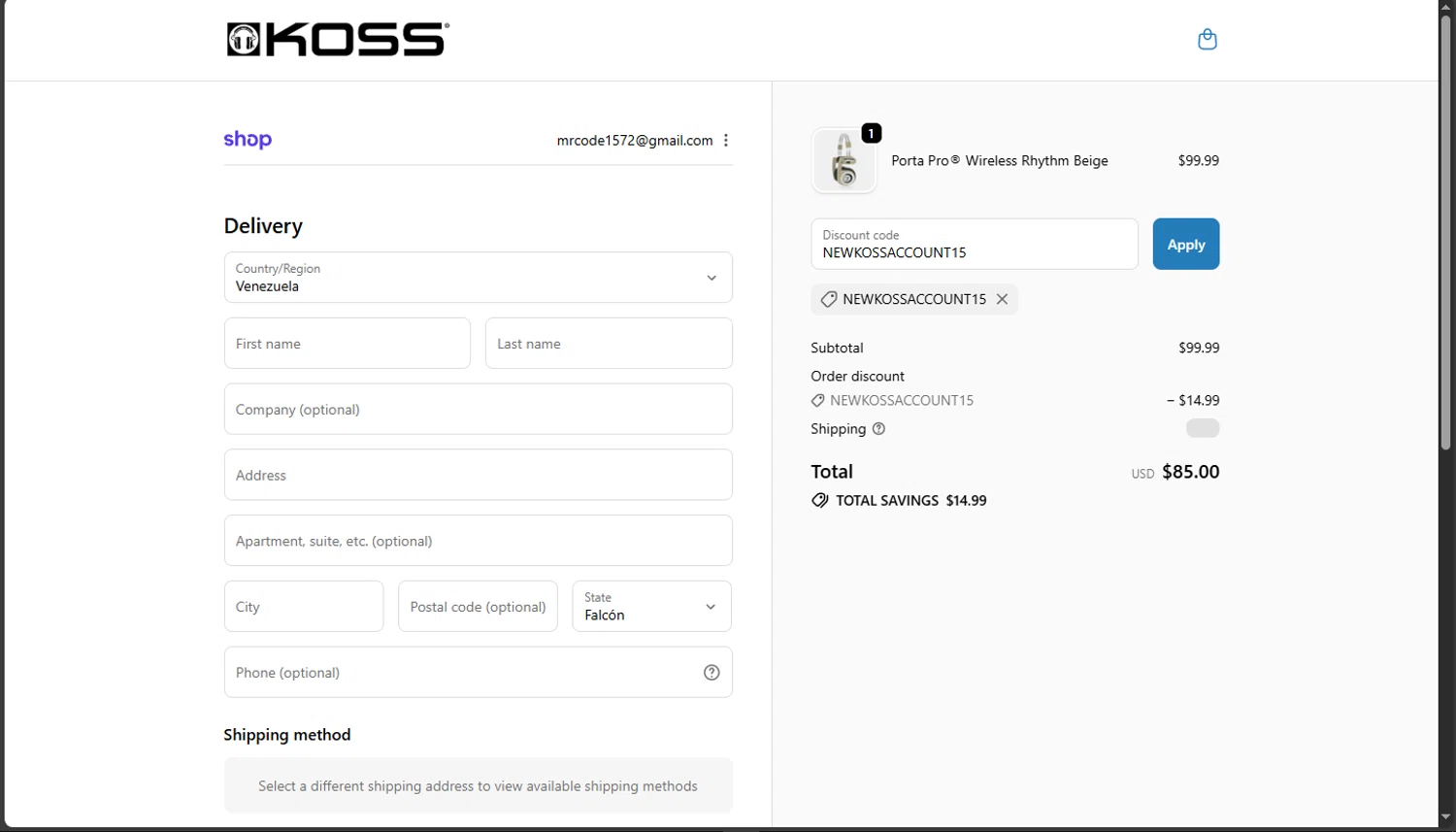1456x832 pixels.
Task: Click the Porta Pro product thumbnail
Action: pyautogui.click(x=844, y=160)
